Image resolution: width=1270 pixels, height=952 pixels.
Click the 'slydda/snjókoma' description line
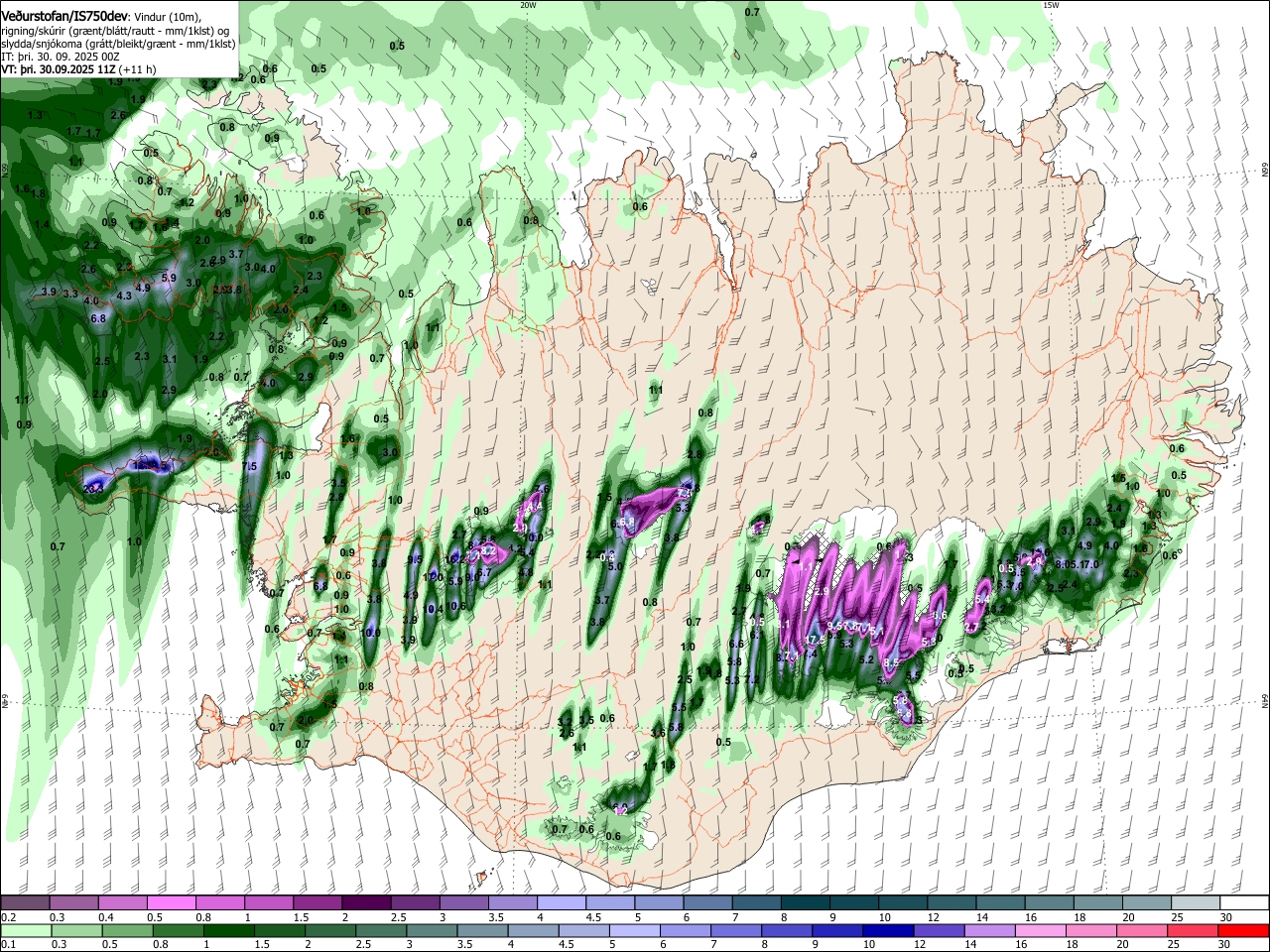[118, 44]
